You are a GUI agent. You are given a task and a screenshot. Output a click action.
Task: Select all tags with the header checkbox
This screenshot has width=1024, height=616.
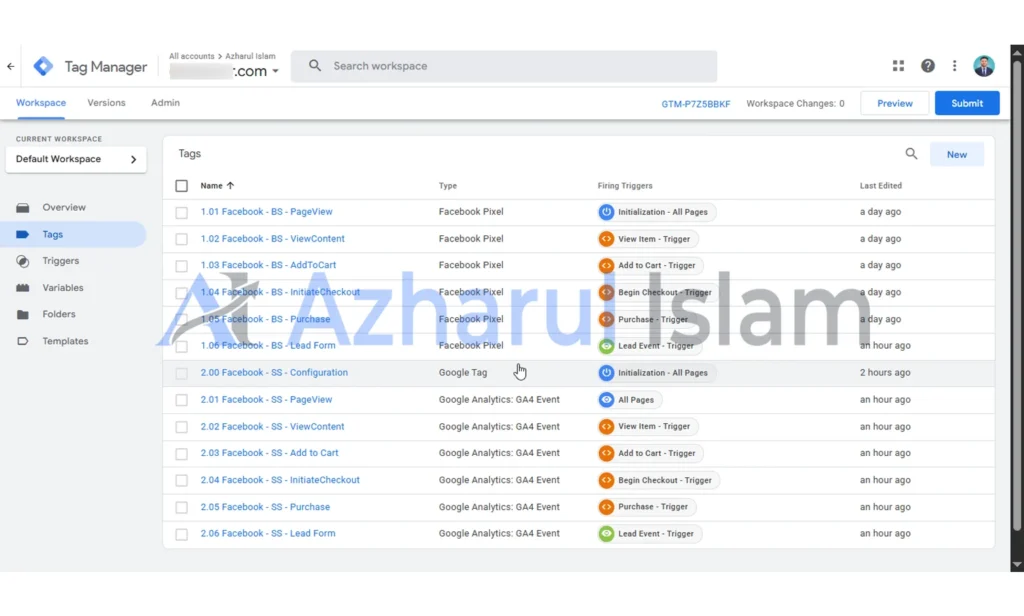[x=182, y=186]
